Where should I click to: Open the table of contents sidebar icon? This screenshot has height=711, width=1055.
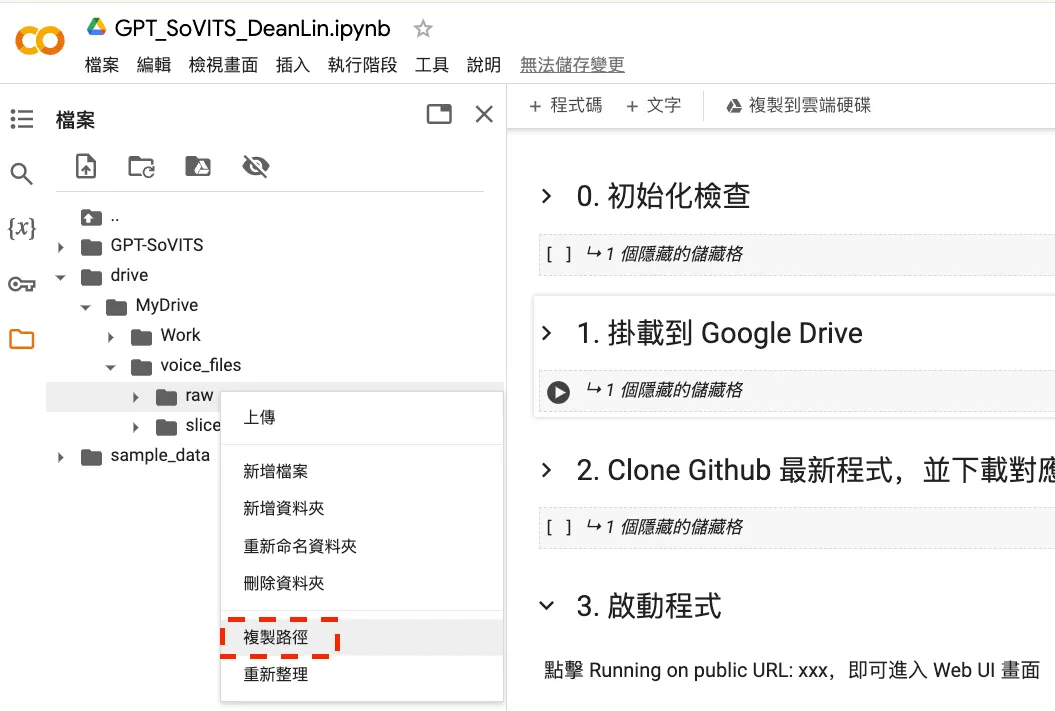coord(22,119)
